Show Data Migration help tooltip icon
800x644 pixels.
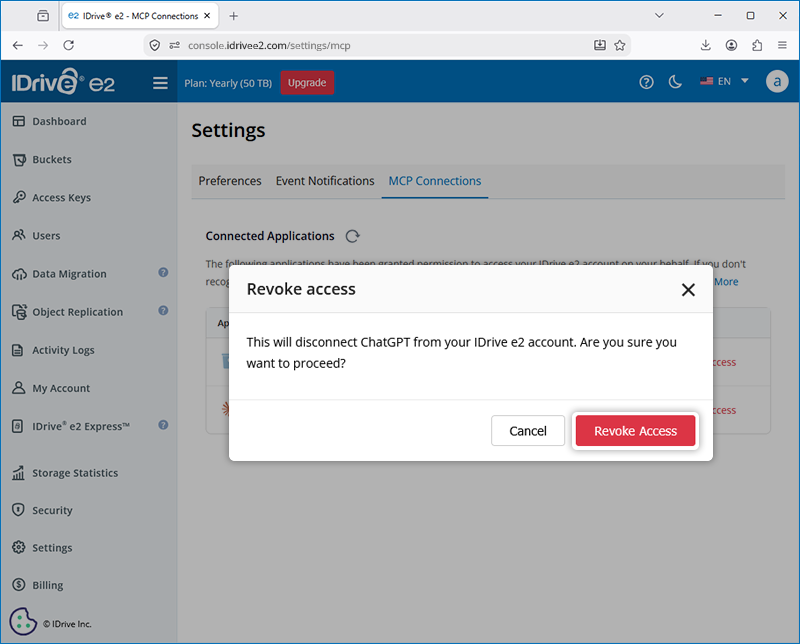(163, 273)
